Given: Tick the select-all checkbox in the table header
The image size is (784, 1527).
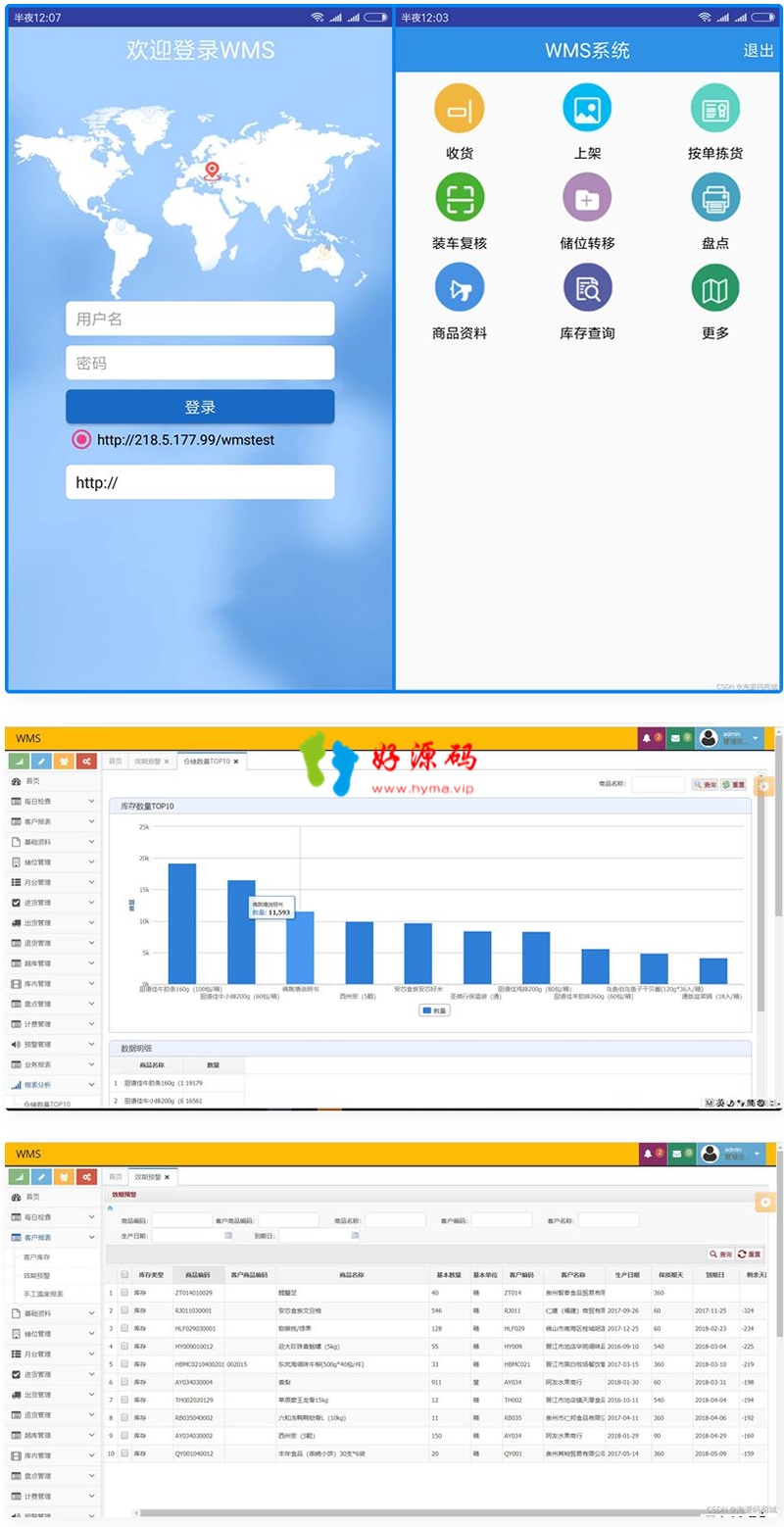Looking at the screenshot, I should (124, 1275).
